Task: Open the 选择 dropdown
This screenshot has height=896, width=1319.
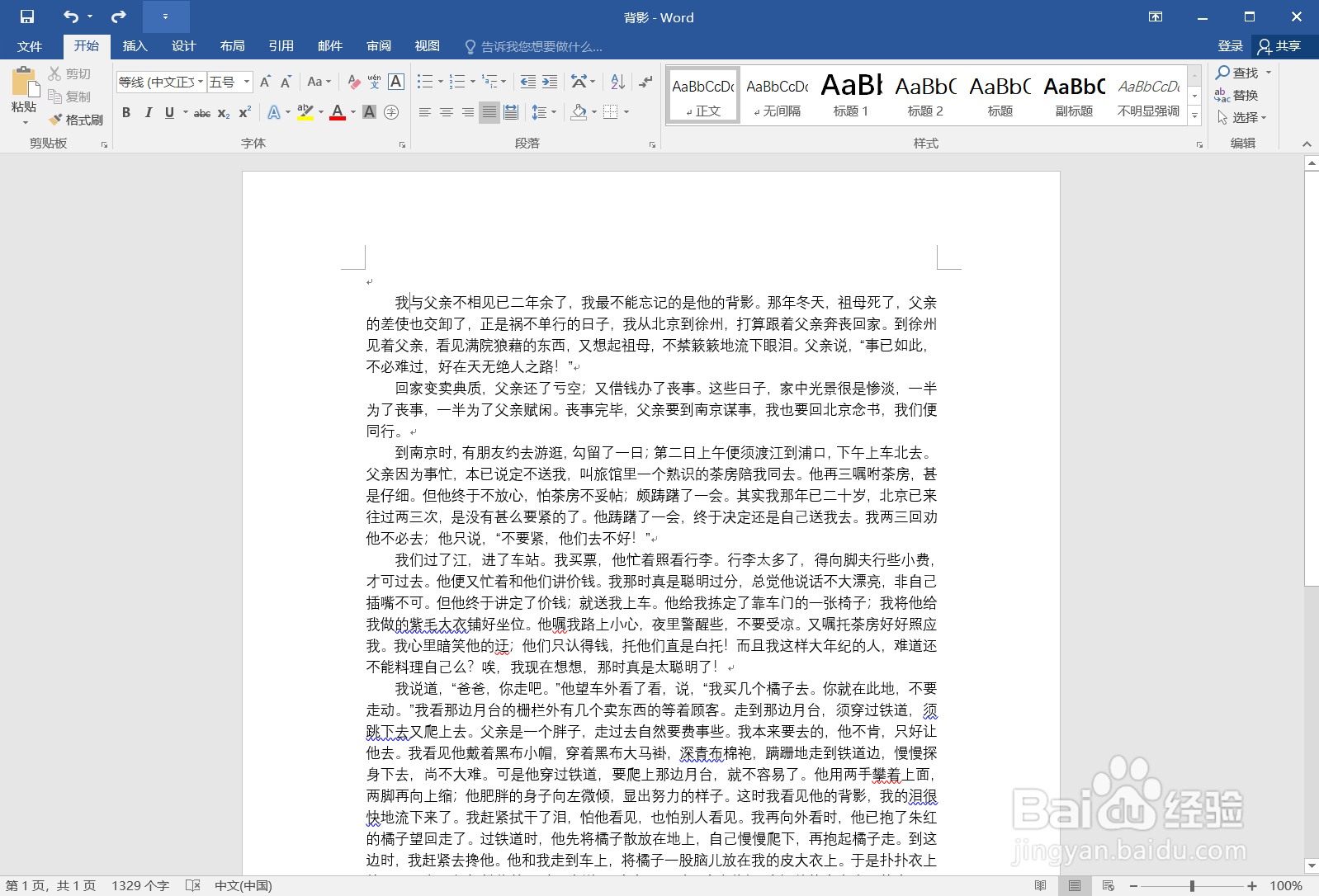Action: [x=1243, y=117]
